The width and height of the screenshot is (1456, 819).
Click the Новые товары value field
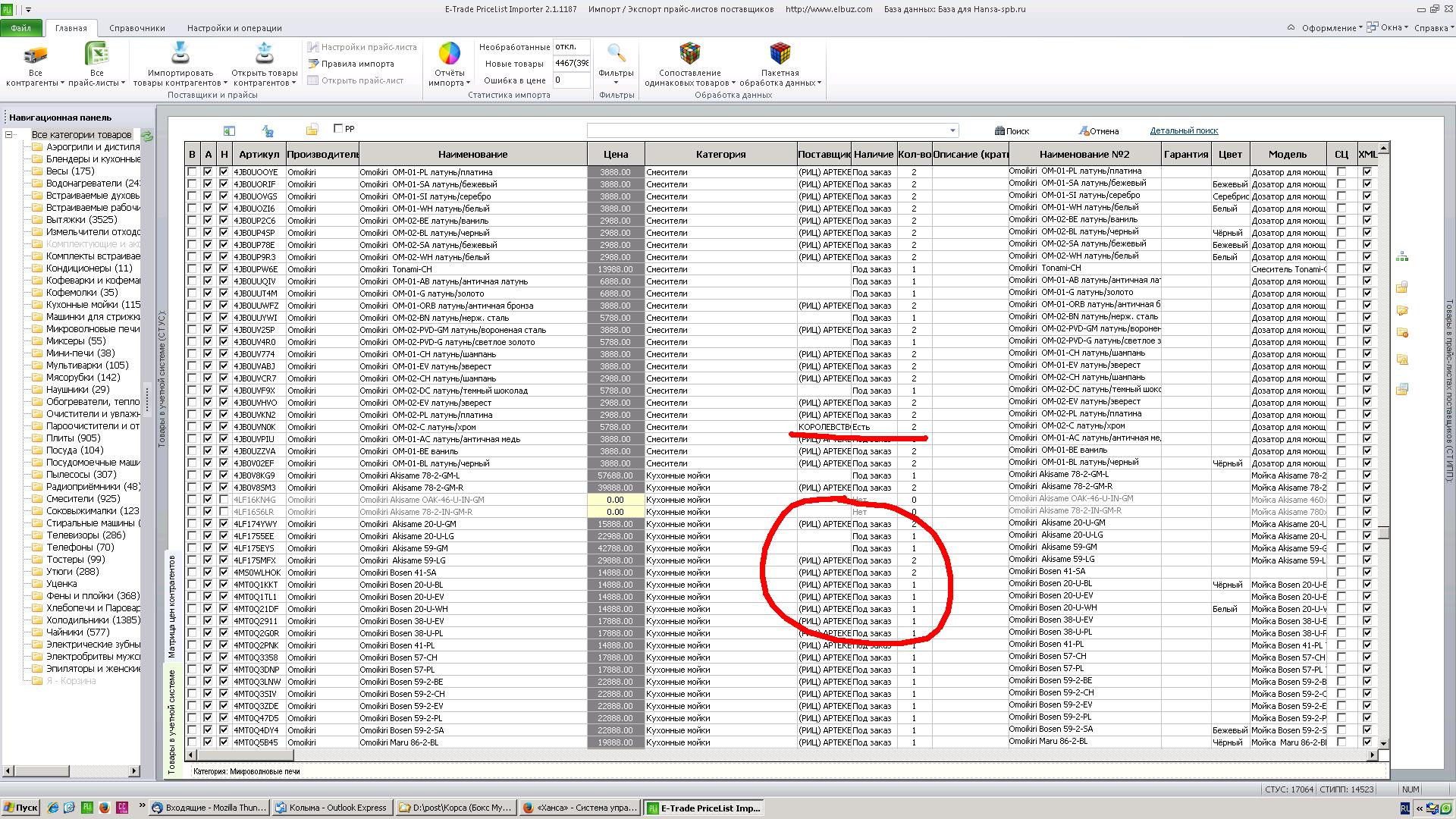coord(571,64)
